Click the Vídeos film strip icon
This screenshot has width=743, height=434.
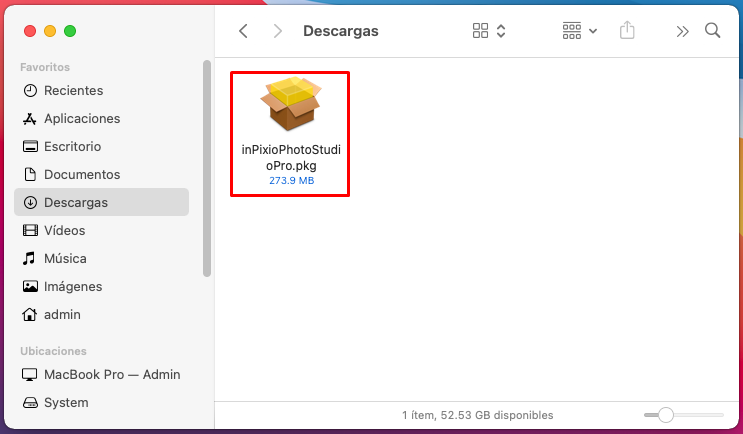pyautogui.click(x=30, y=230)
